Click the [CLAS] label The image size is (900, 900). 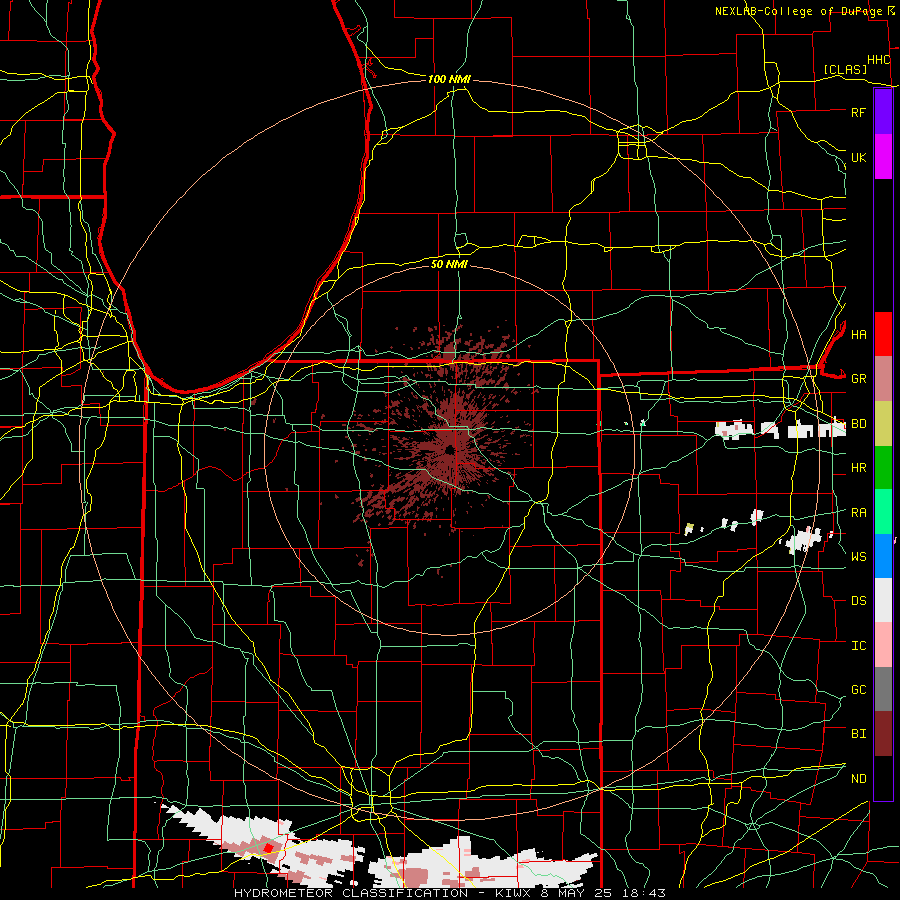845,69
